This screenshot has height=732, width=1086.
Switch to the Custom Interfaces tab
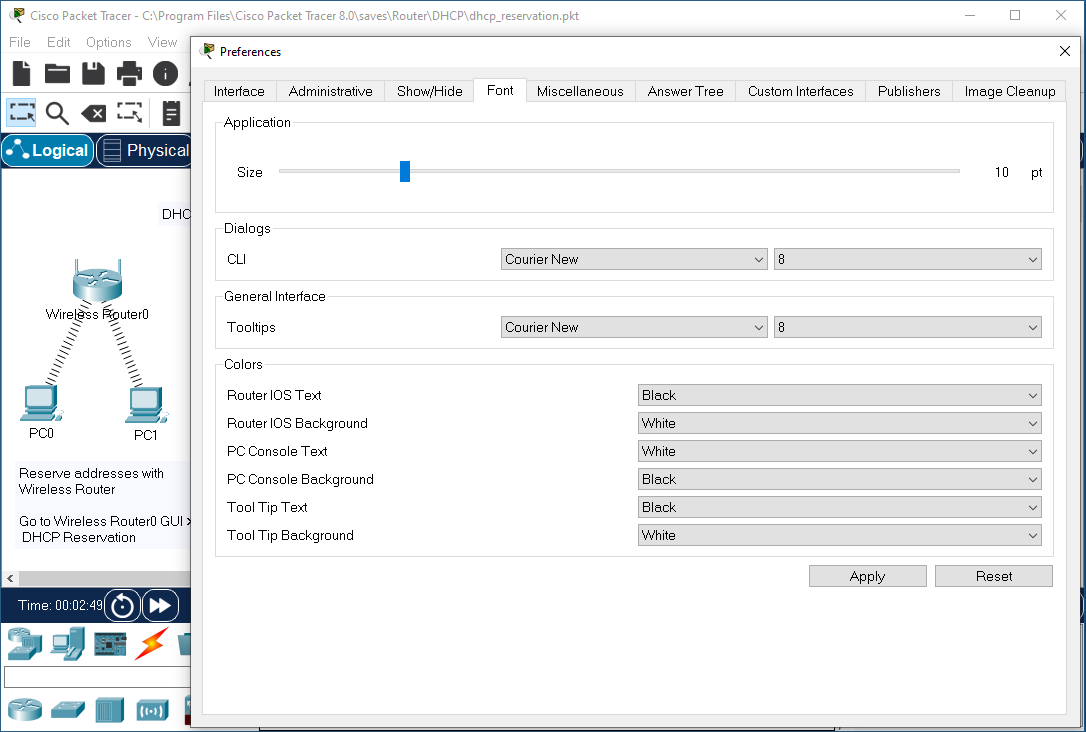(801, 91)
